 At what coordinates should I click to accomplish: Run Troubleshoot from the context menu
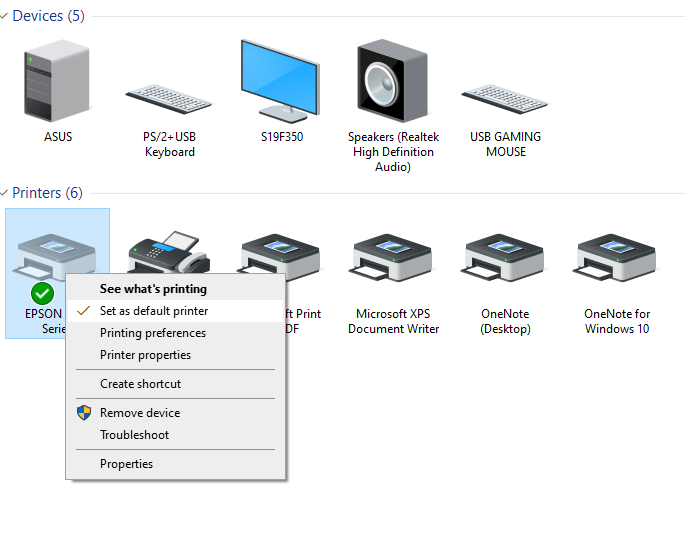pos(134,435)
